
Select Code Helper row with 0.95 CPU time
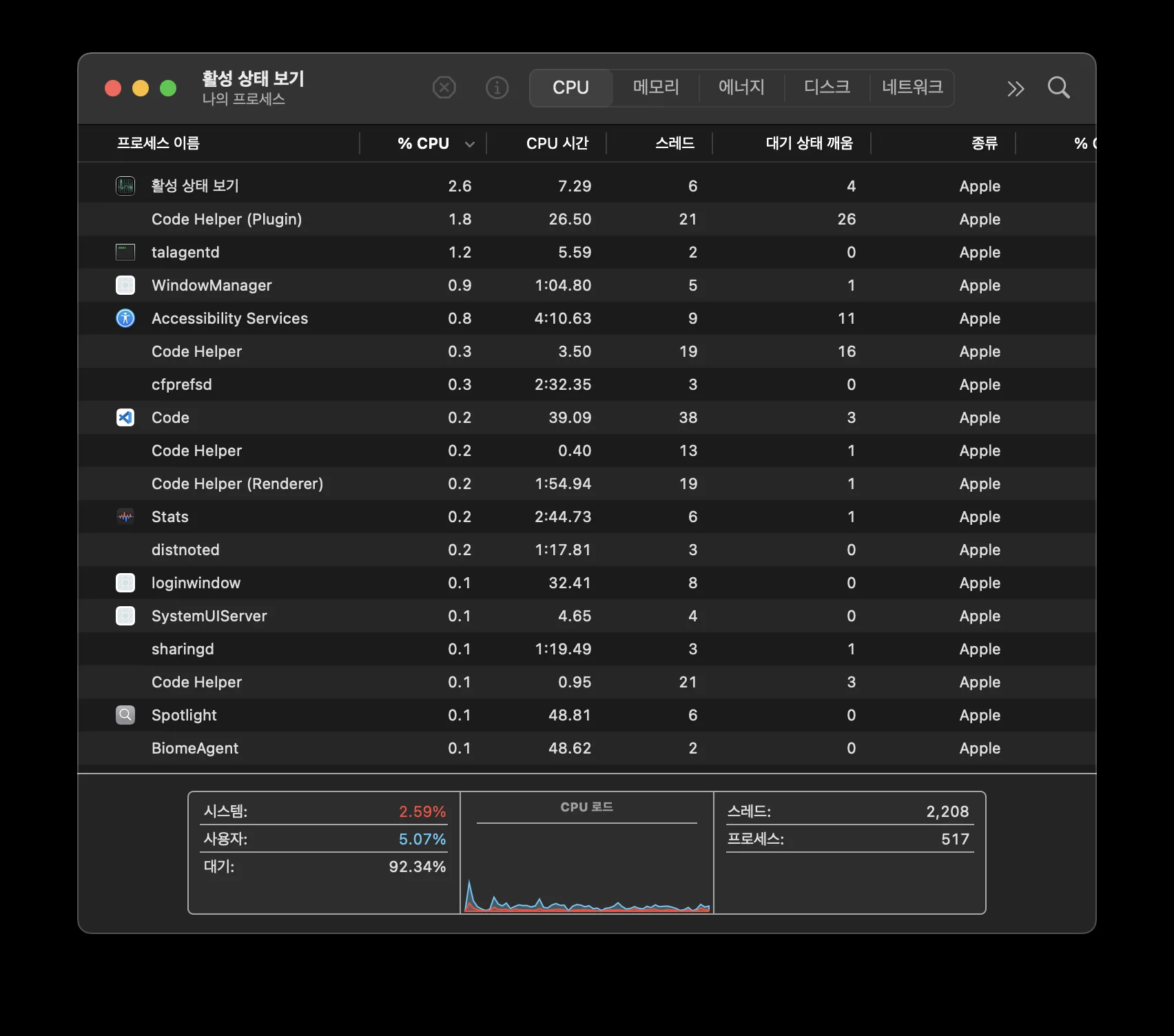(587, 682)
